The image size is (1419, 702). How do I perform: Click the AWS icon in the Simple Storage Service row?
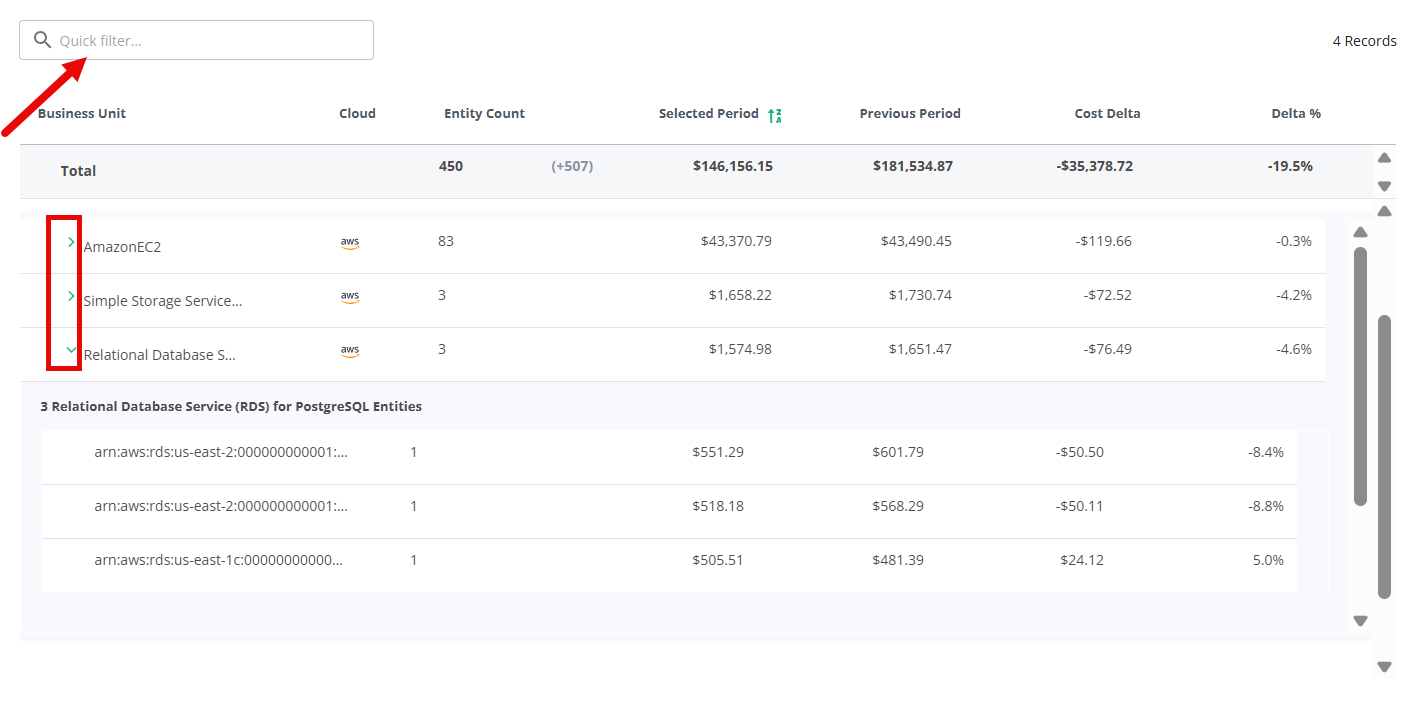point(350,296)
